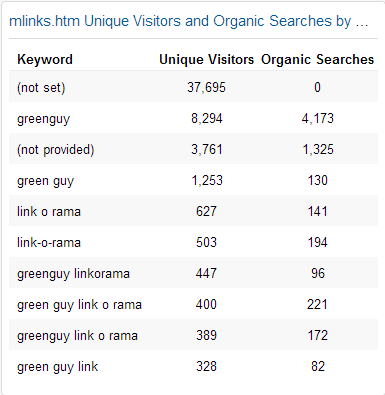The width and height of the screenshot is (385, 395).
Task: Select the green guy link o rama keyword
Action: (x=79, y=305)
